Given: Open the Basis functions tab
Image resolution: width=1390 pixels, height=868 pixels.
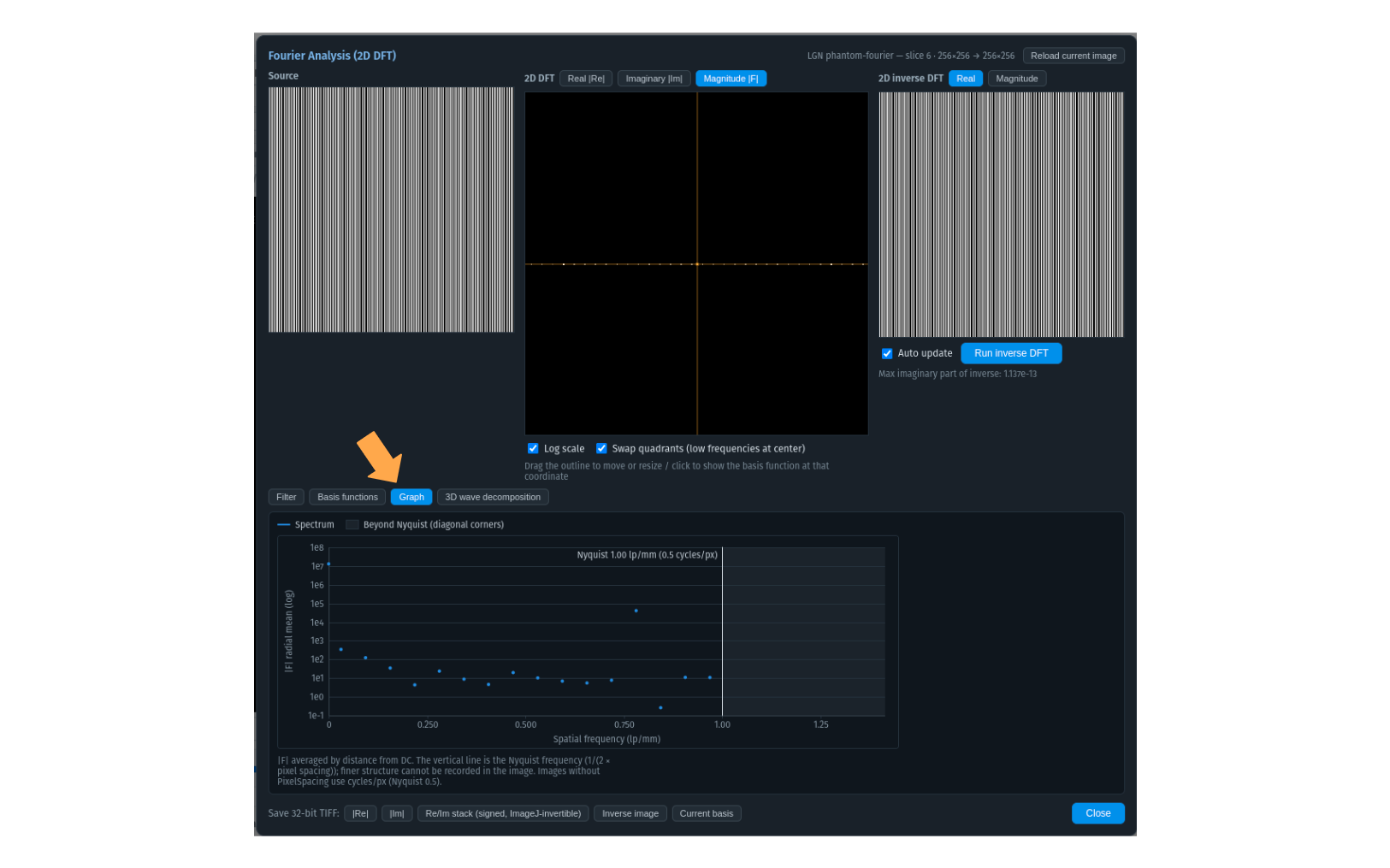Looking at the screenshot, I should pos(347,497).
